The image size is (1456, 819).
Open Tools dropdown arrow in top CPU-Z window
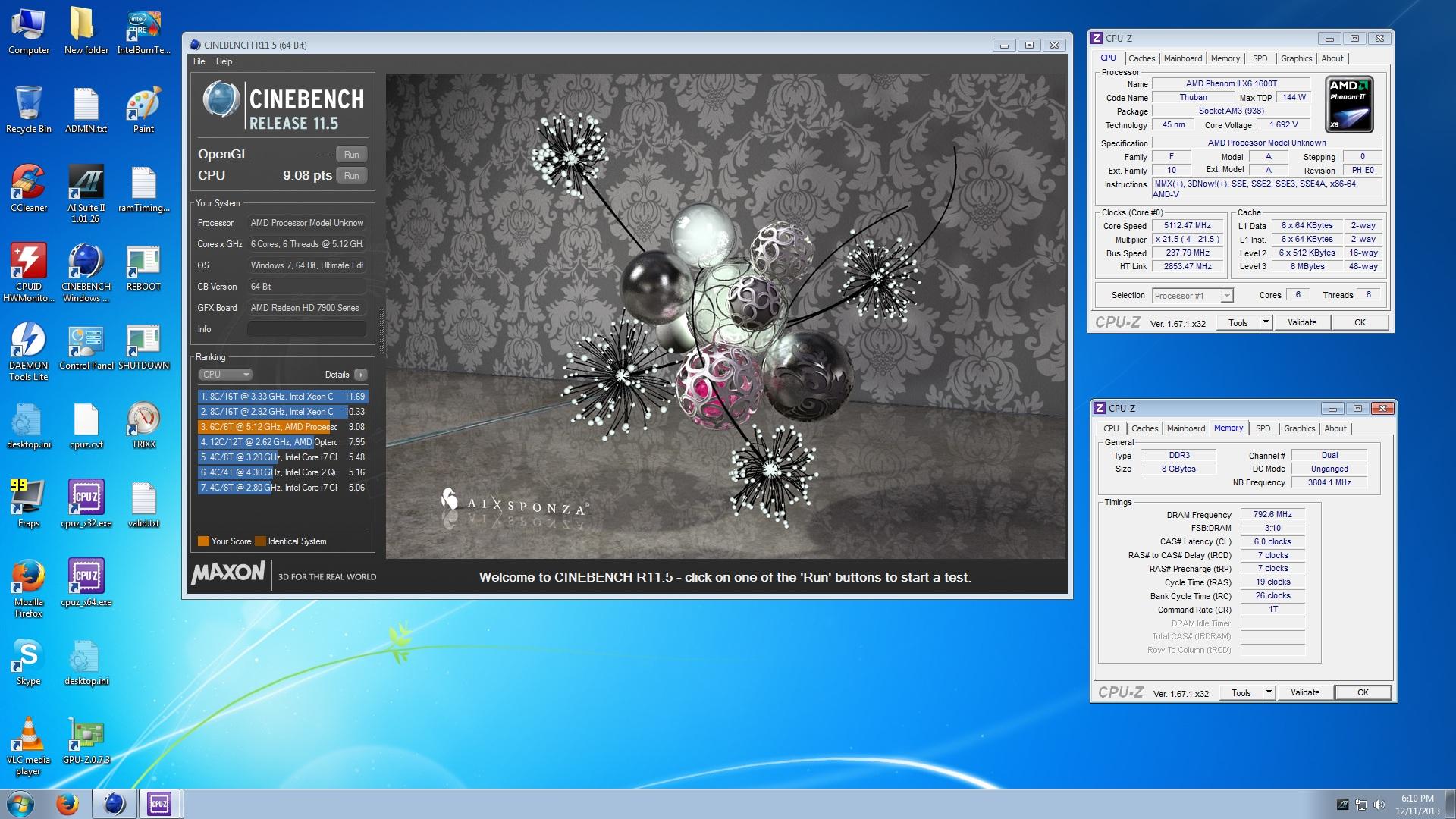tap(1265, 322)
